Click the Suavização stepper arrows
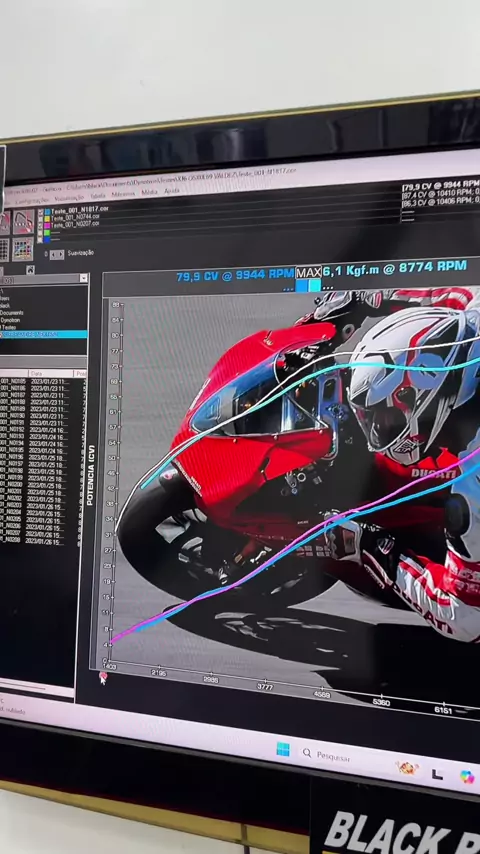Image resolution: width=480 pixels, height=854 pixels. click(57, 254)
